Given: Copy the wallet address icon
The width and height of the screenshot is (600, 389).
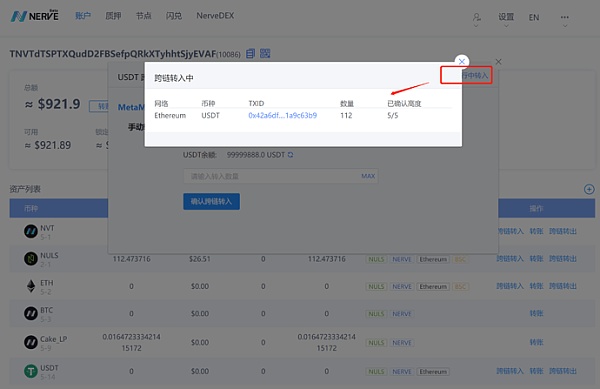Looking at the screenshot, I should [x=250, y=53].
